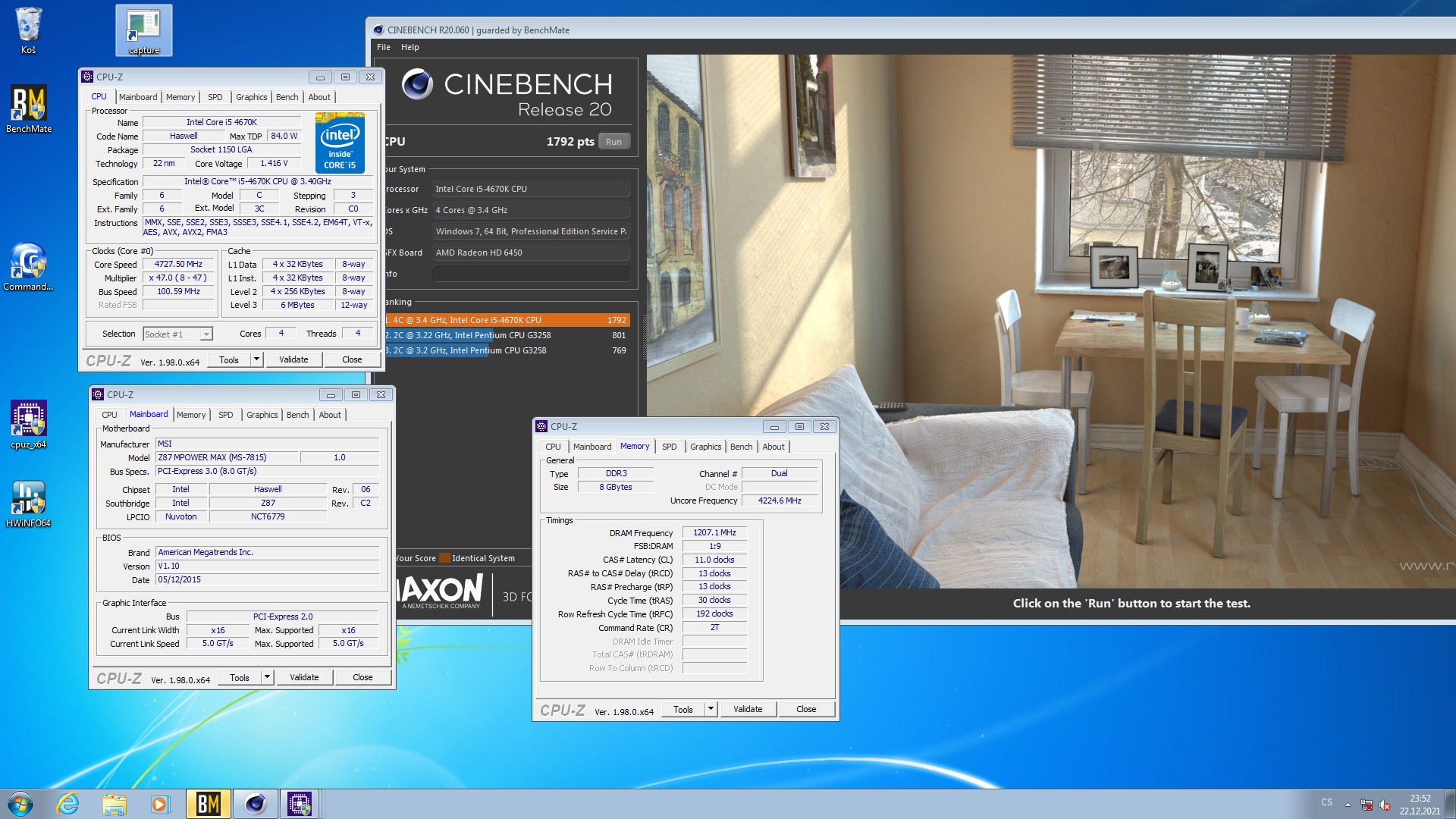Open Cinebench Help menu
1456x819 pixels.
[409, 47]
